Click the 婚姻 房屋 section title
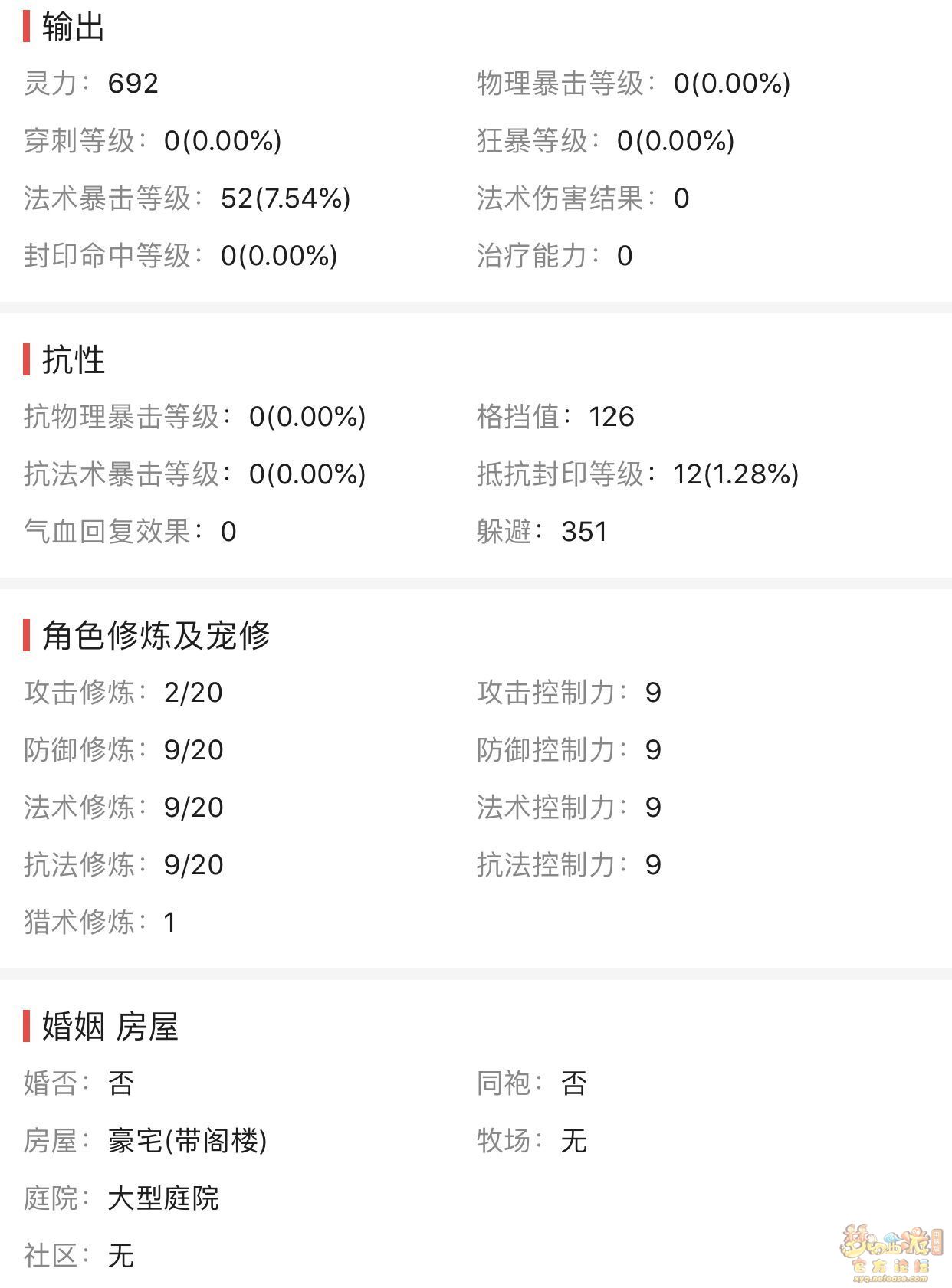This screenshot has height=1288, width=952. [x=110, y=1026]
